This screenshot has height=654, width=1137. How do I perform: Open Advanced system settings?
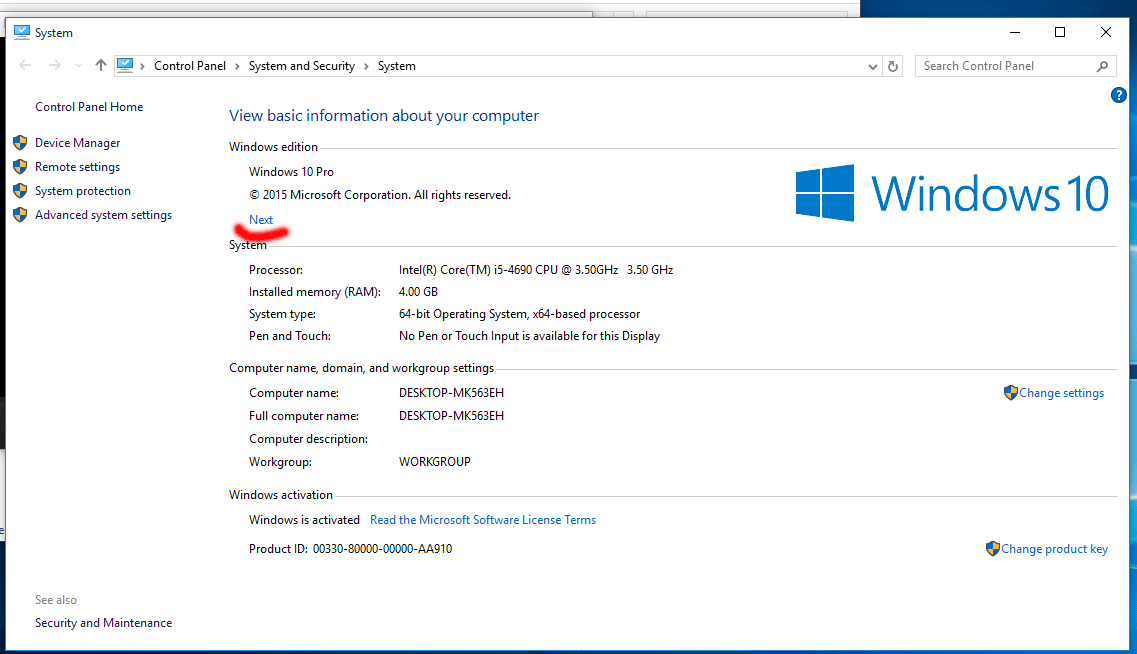[x=104, y=215]
